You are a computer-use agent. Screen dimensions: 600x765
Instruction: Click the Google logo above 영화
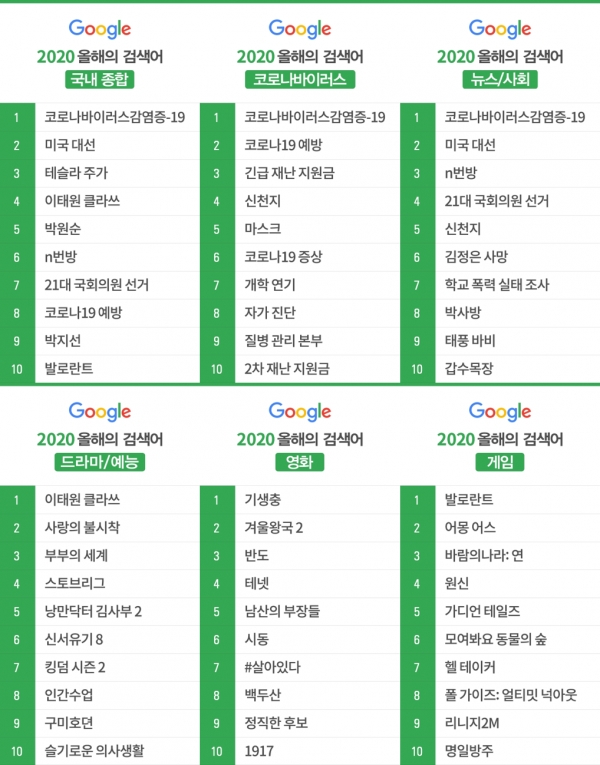point(300,412)
